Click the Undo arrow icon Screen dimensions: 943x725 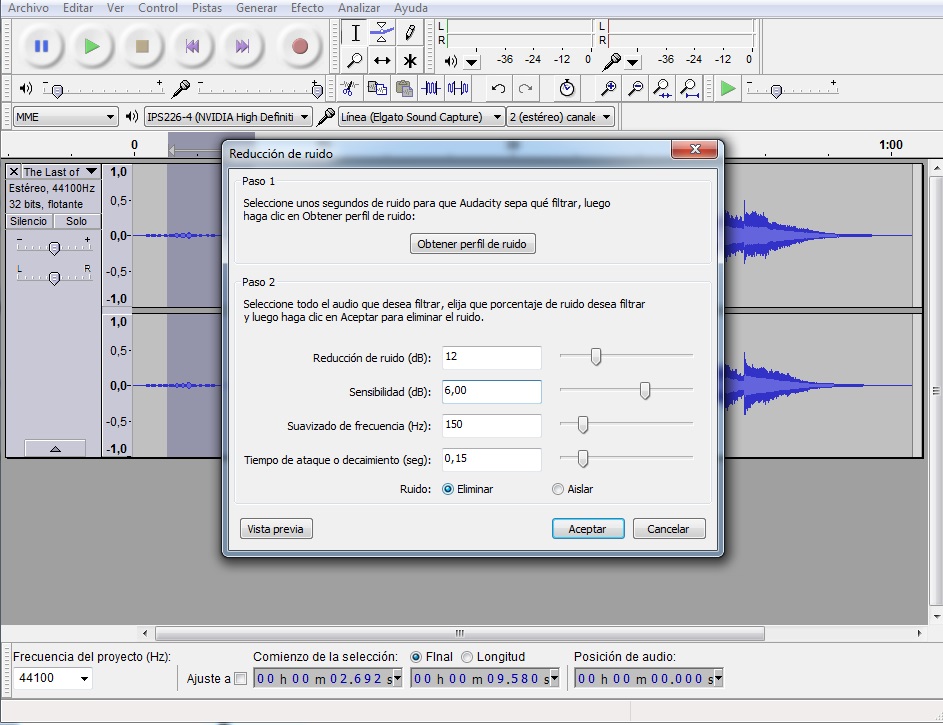pos(498,89)
